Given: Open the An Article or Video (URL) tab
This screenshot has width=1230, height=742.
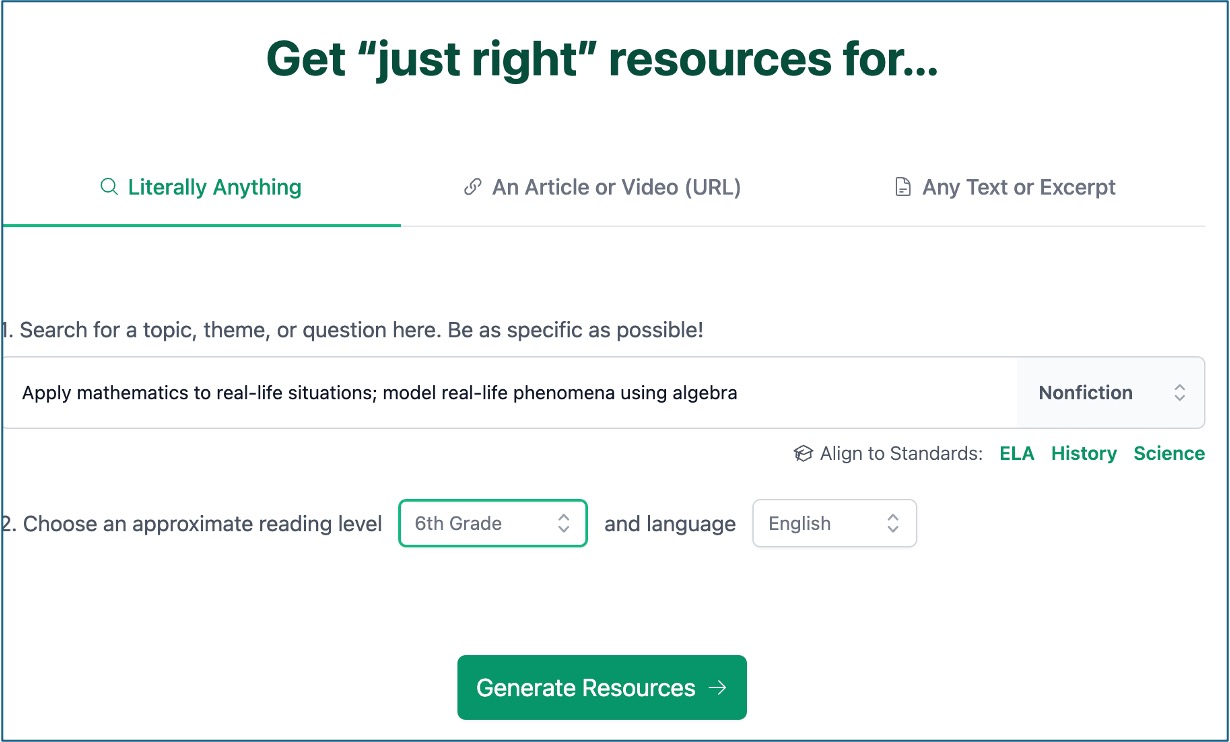Looking at the screenshot, I should click(x=615, y=188).
